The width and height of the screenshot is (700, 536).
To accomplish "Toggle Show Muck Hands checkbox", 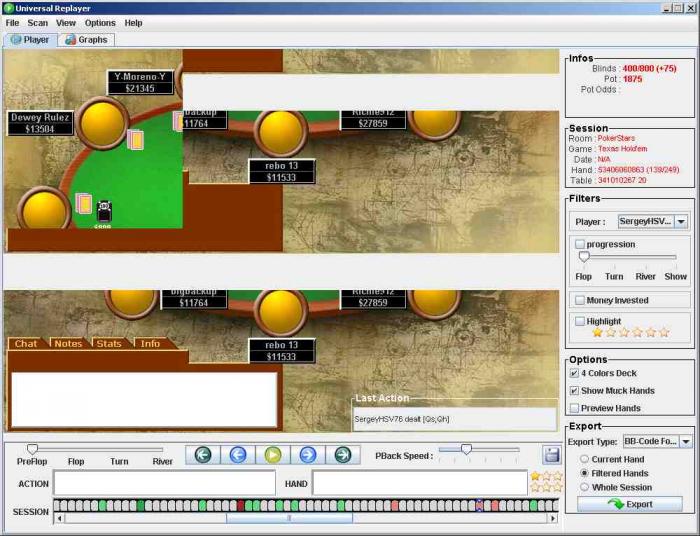I will coord(575,391).
